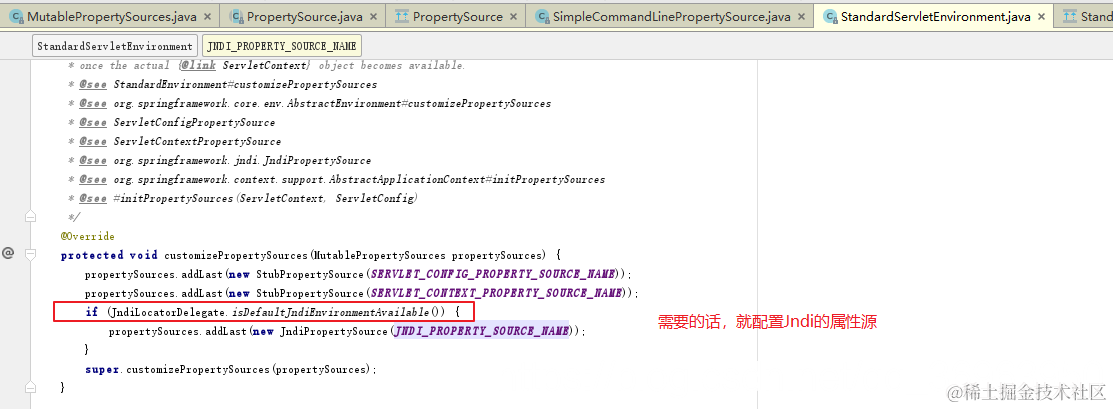Click the diagram icon on PropertySource tab

pyautogui.click(x=400, y=16)
